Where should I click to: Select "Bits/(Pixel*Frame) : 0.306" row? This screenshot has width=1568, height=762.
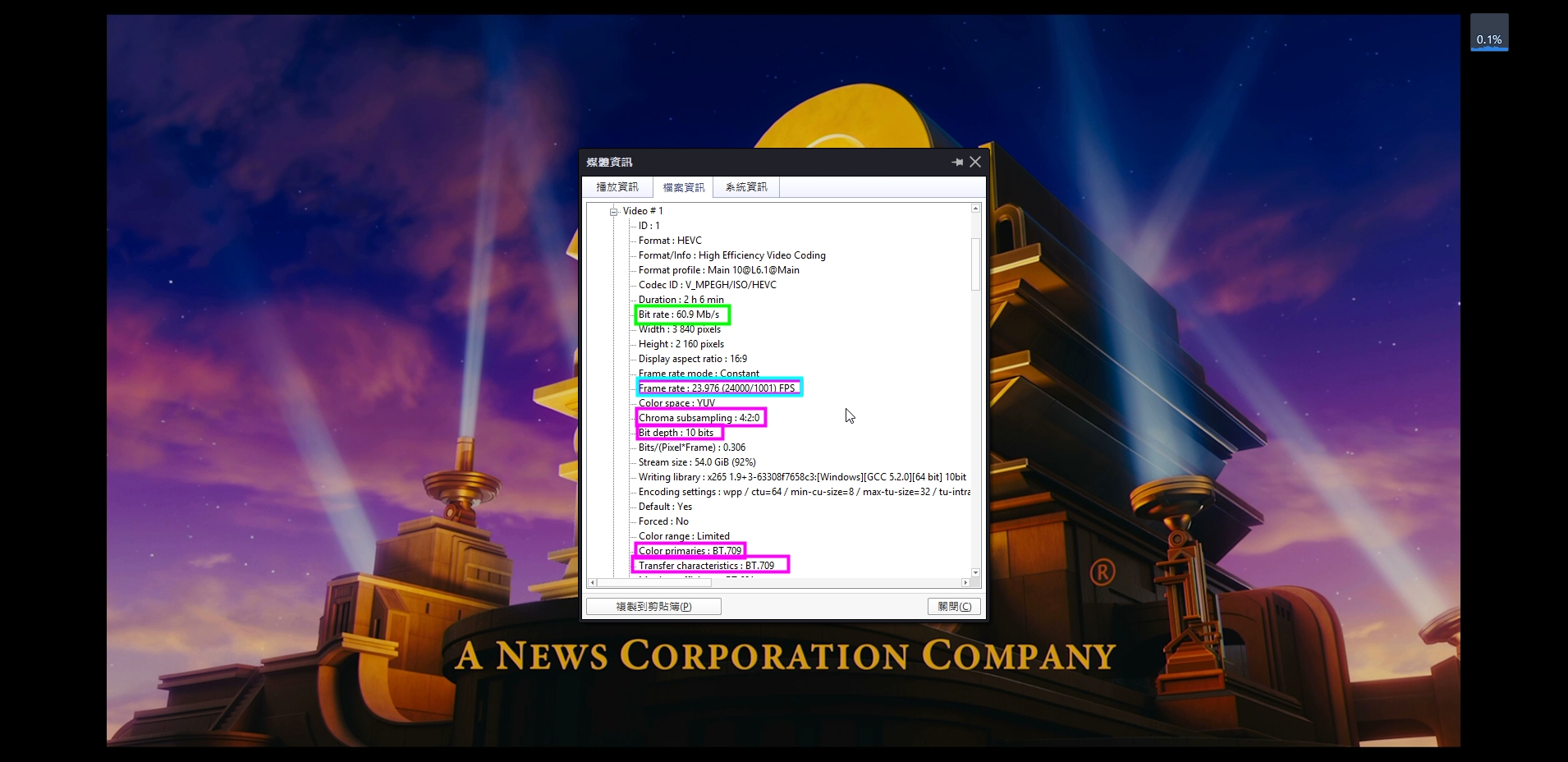click(x=692, y=448)
